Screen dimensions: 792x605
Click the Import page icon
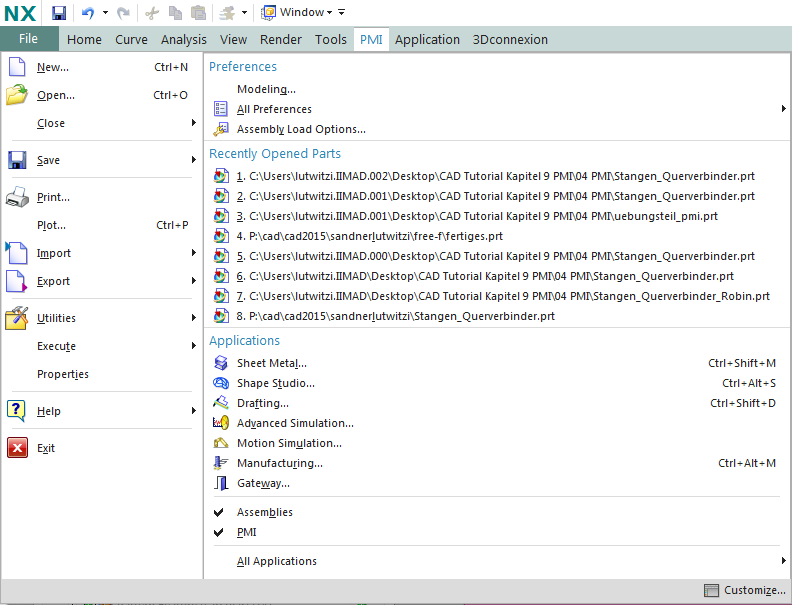pyautogui.click(x=17, y=253)
